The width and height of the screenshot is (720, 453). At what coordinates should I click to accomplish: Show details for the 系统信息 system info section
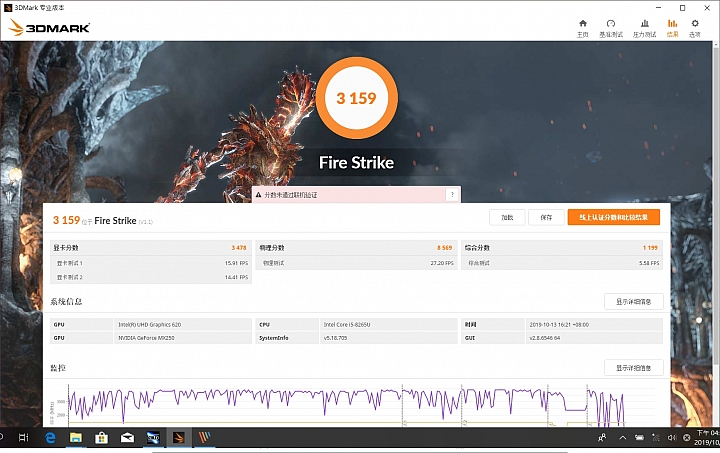tap(634, 302)
